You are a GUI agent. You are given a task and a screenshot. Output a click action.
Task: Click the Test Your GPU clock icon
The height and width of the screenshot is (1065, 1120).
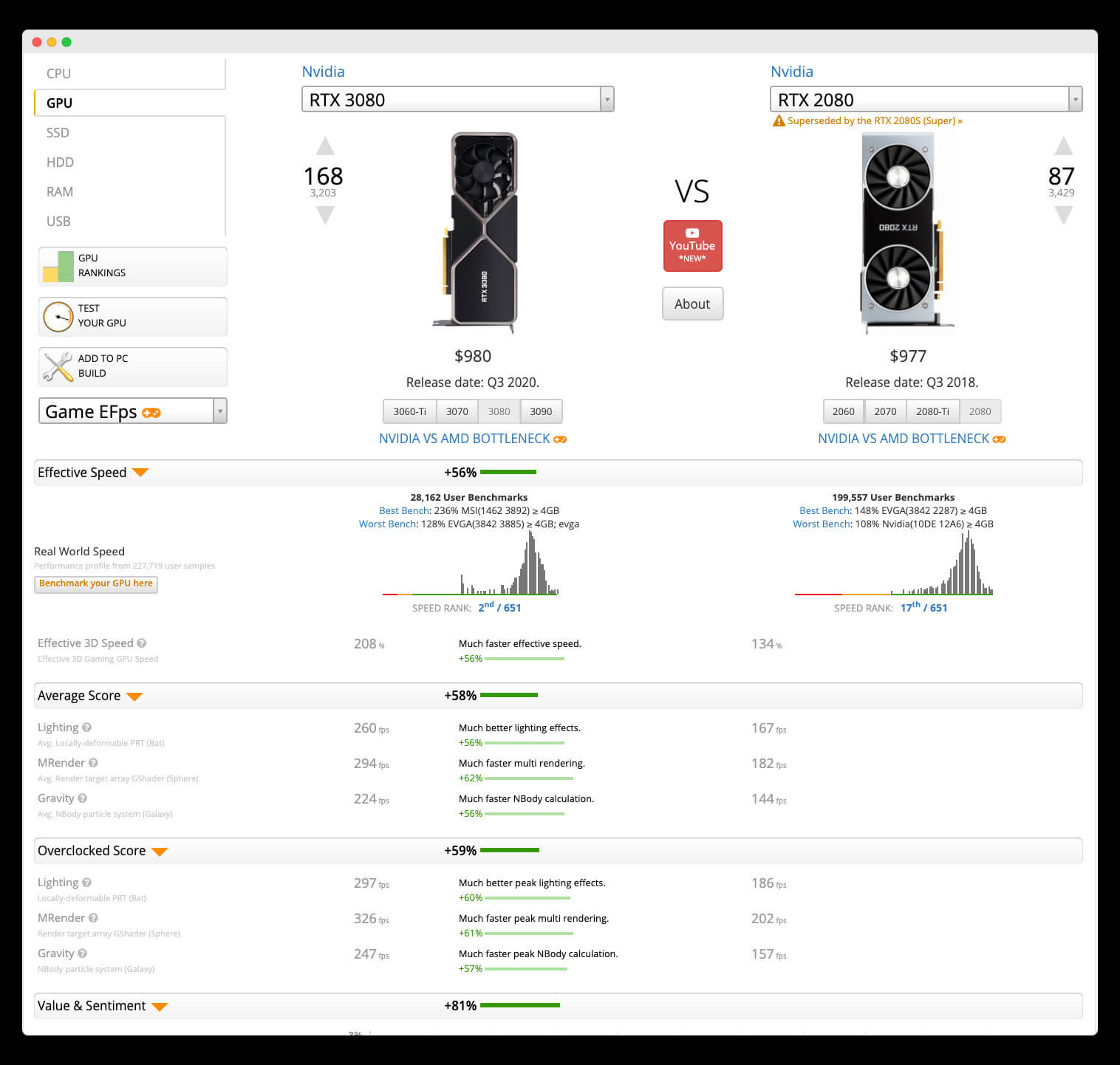tap(58, 317)
